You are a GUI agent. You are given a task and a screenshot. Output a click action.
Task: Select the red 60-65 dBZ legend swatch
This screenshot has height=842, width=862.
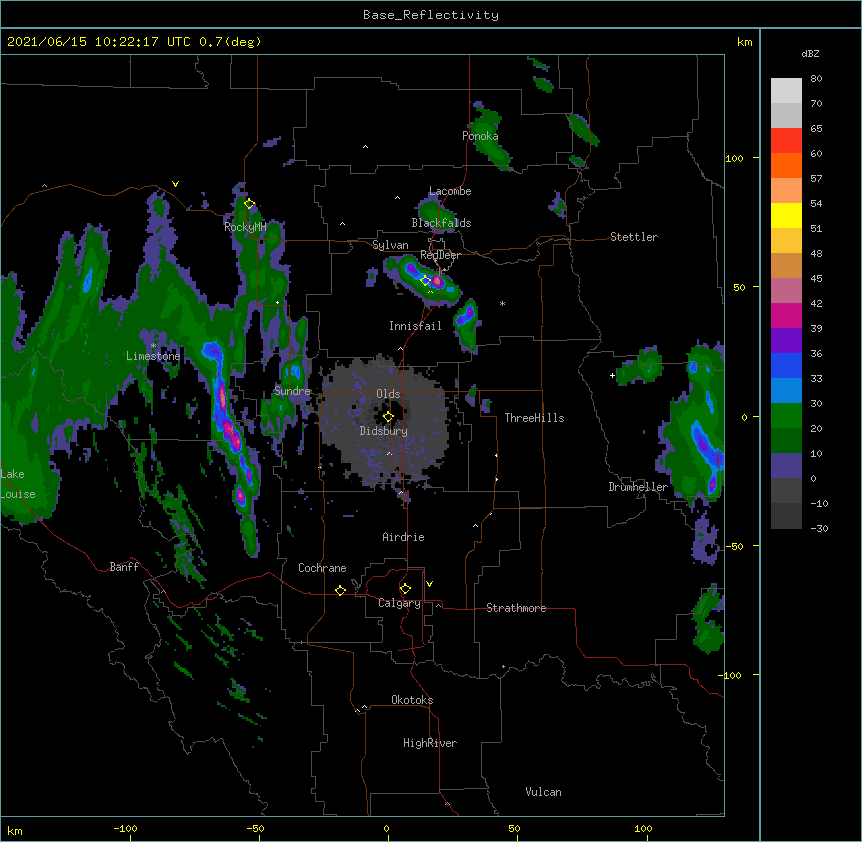point(786,141)
